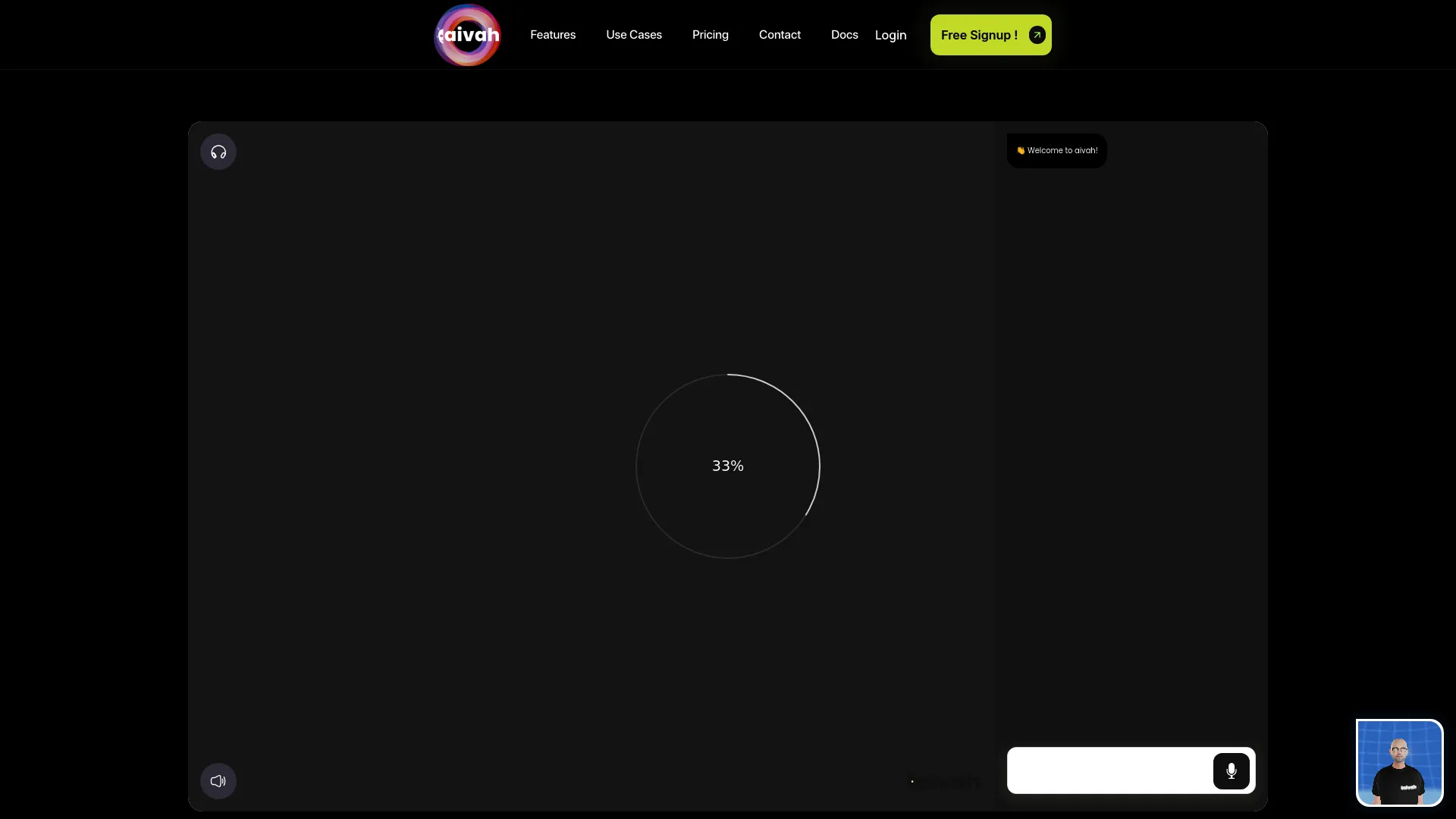Go to Use Cases page

634,35
